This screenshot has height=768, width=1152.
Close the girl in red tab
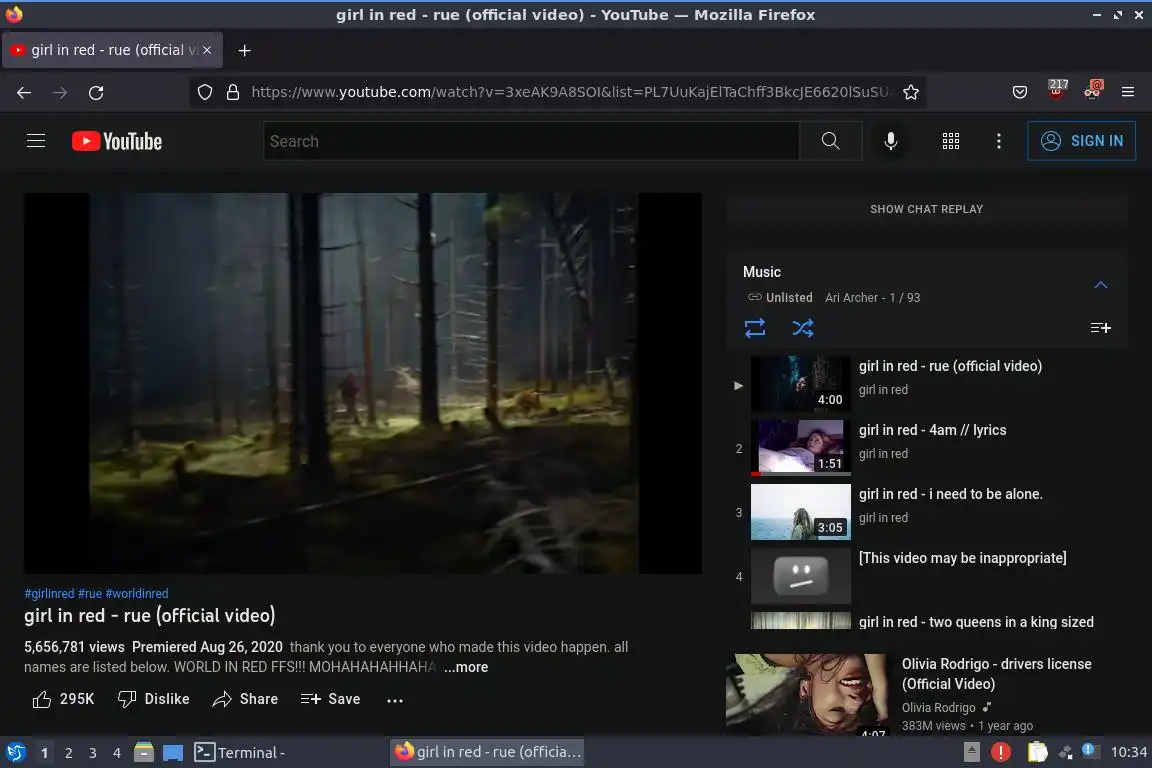pos(207,50)
